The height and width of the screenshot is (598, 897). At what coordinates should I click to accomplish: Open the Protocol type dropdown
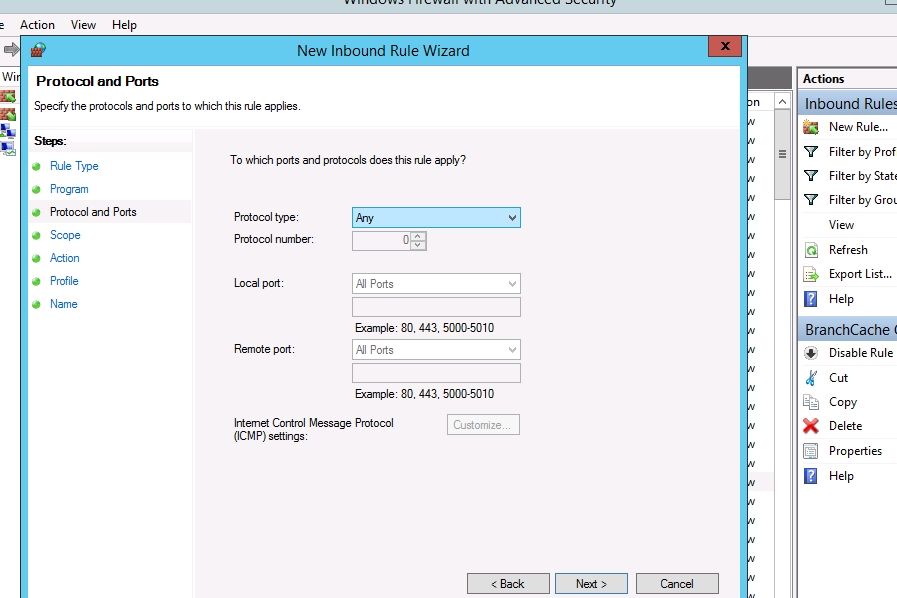(437, 218)
